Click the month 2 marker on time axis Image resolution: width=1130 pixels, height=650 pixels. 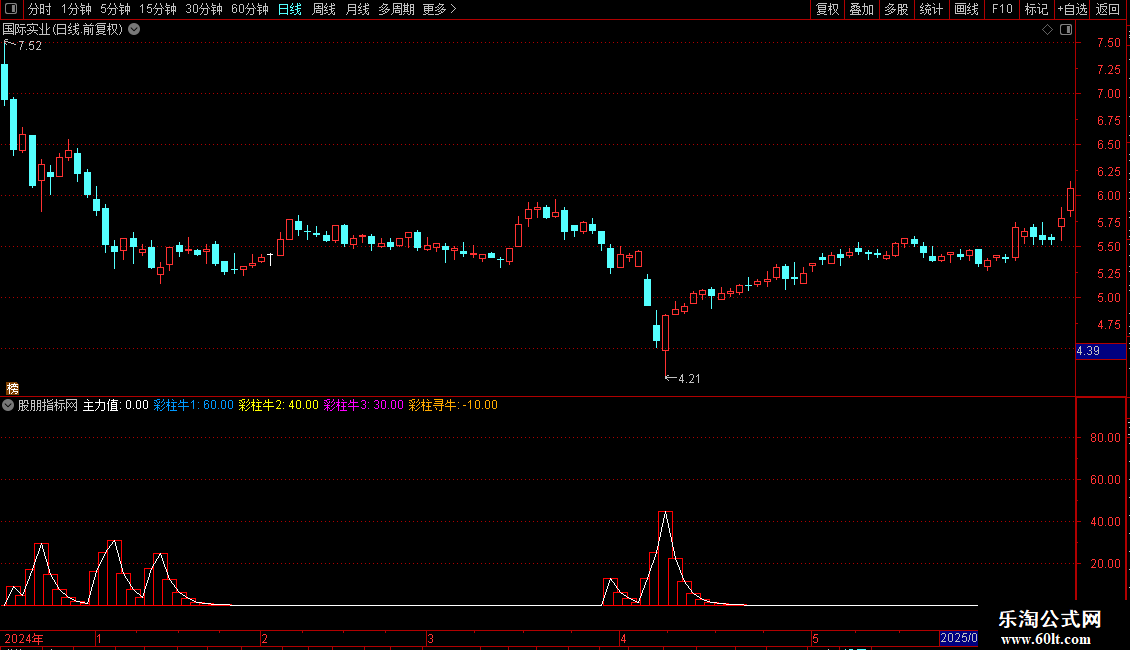(264, 638)
